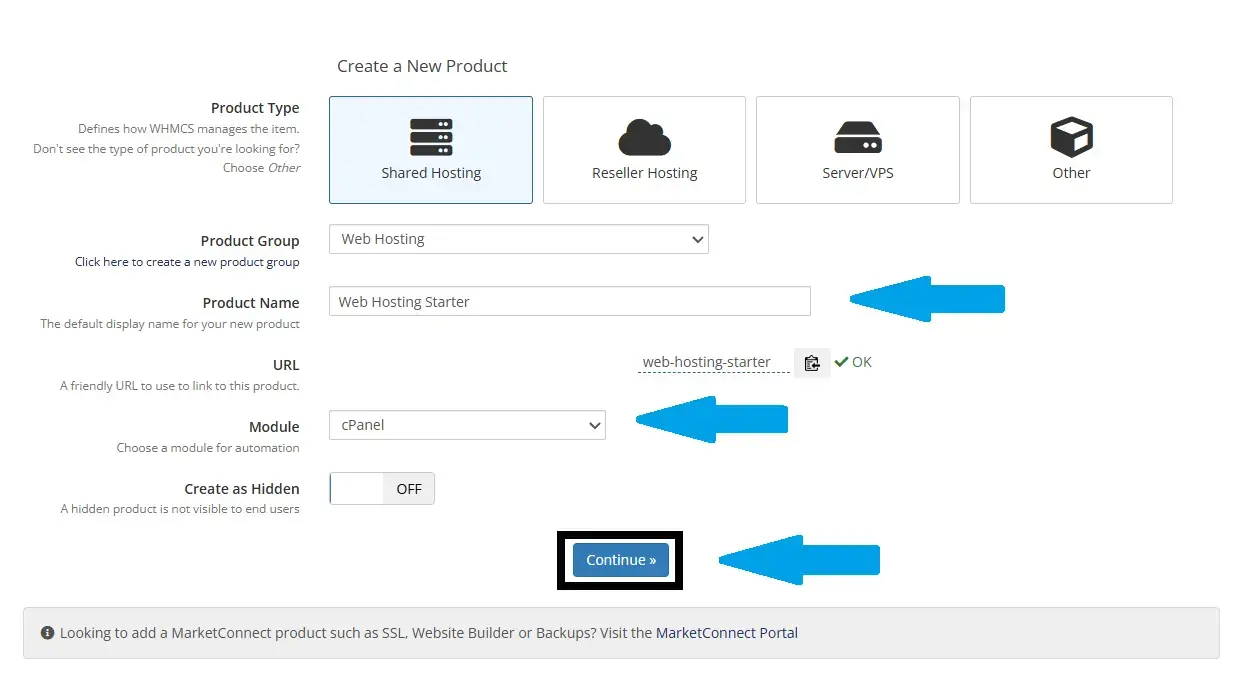Screen dimensions: 1239x675
Task: Expand the Module cPanel dropdown
Action: (x=467, y=425)
